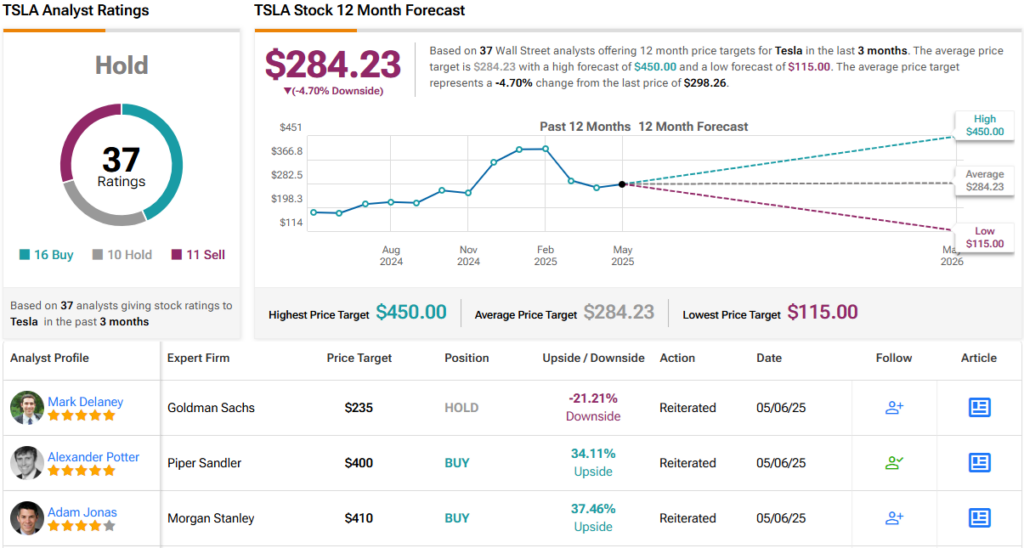Sort by Expert Firm column header
The image size is (1024, 548).
click(199, 358)
